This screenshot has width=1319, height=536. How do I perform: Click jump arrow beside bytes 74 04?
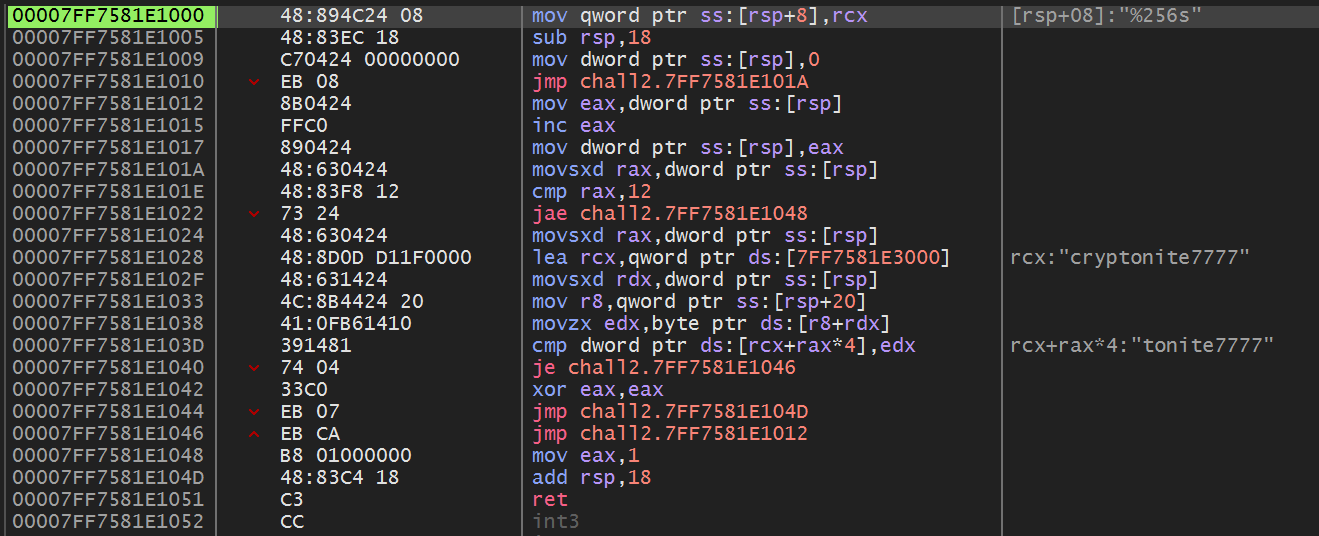[254, 368]
